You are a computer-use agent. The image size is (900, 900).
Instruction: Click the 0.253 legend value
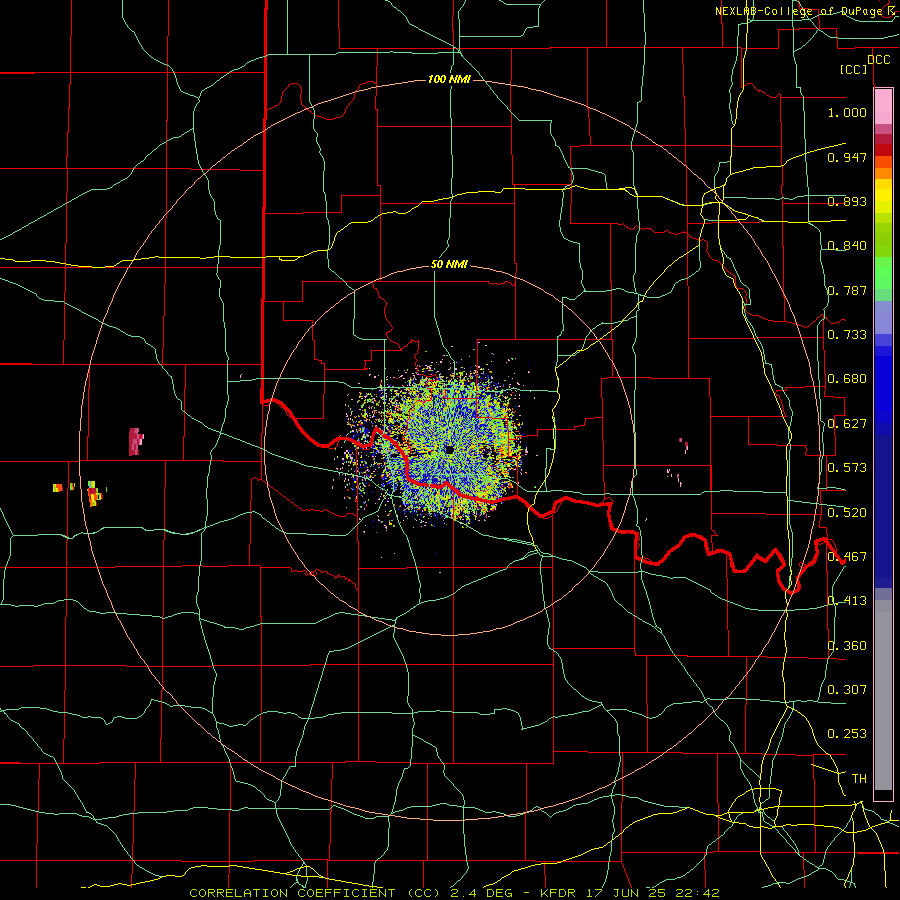coord(847,734)
